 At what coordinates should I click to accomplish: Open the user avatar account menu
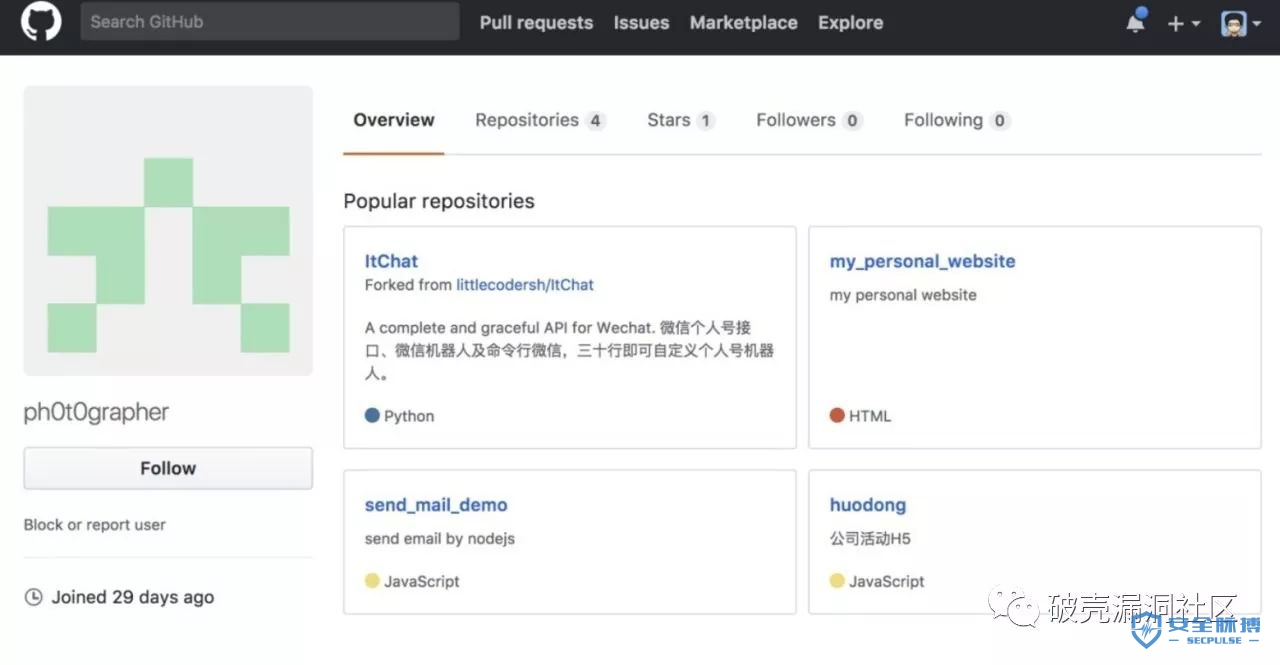click(x=1241, y=23)
